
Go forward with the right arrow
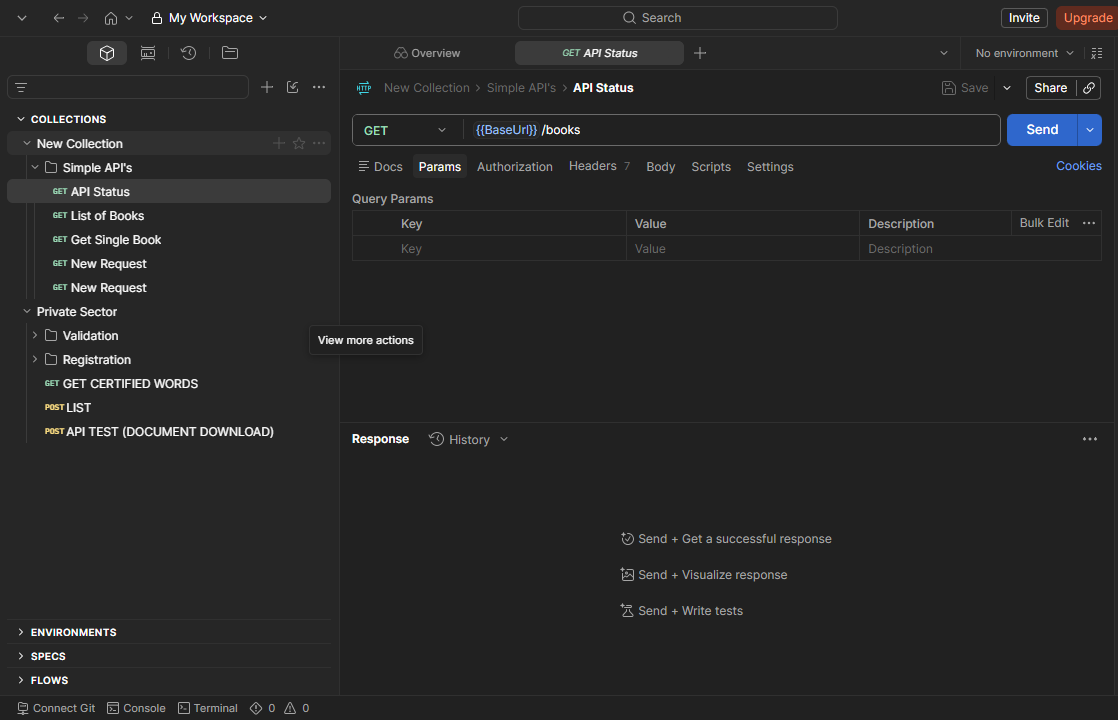pyautogui.click(x=83, y=18)
